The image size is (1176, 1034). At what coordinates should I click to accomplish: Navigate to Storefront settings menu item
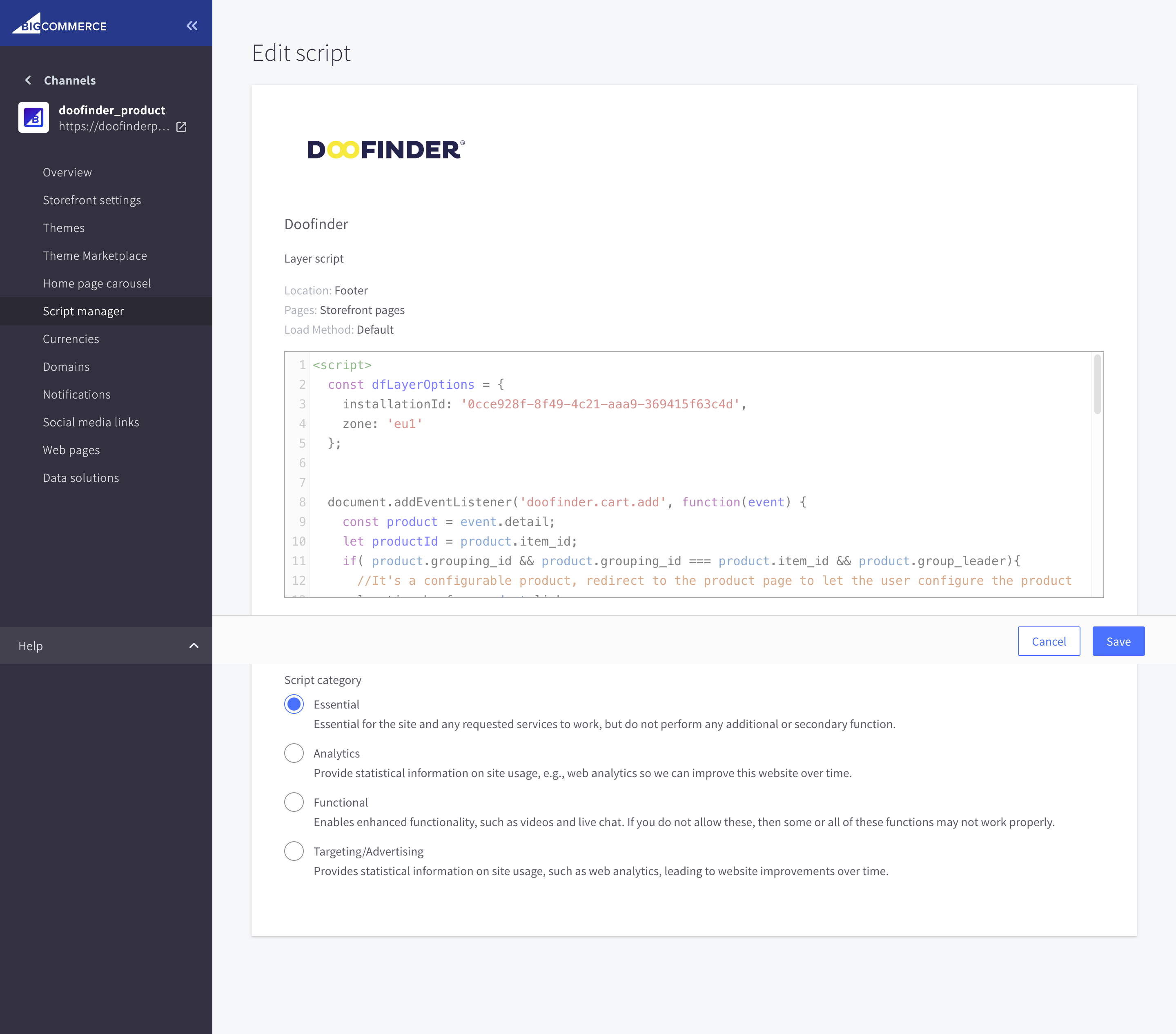(92, 199)
